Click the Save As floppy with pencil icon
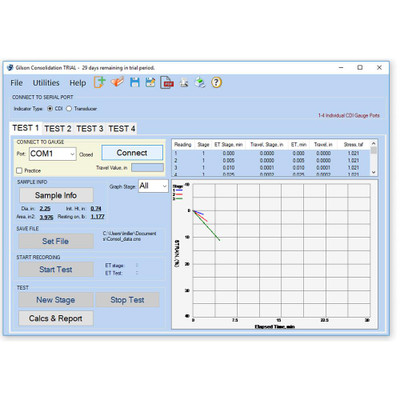The height and width of the screenshot is (400, 400). point(150,82)
